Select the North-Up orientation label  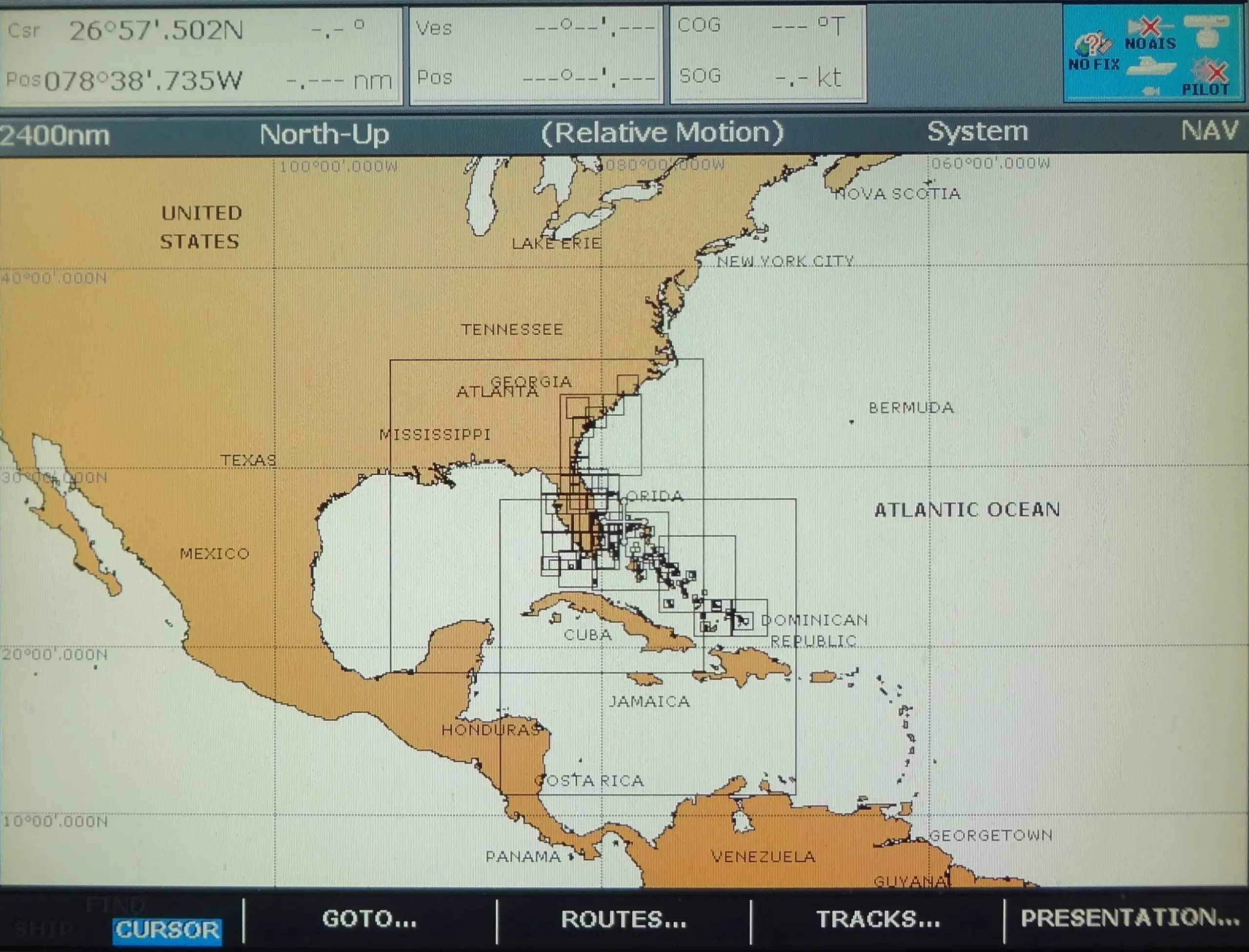pos(324,134)
